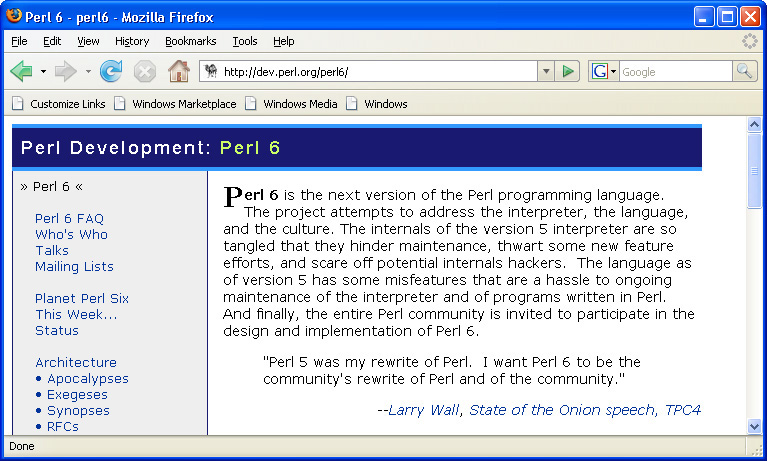Click the "» Perl 6 «" sidebar heading
This screenshot has width=767, height=461.
coord(51,186)
